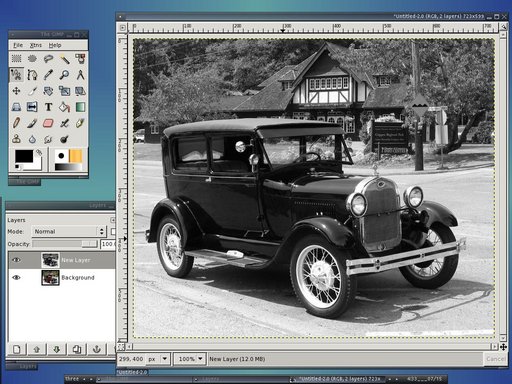
Task: Select the Paintbrush tool
Action: tap(32, 123)
